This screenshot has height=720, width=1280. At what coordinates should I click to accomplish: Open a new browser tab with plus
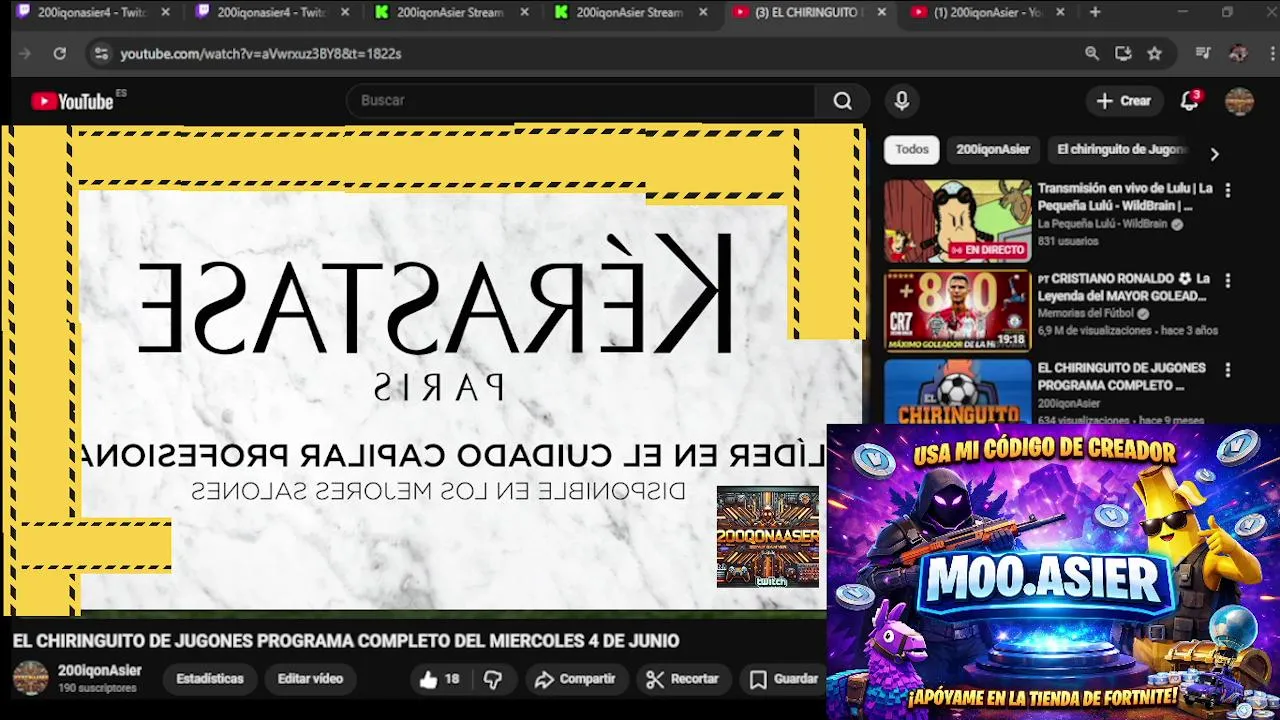[1095, 12]
